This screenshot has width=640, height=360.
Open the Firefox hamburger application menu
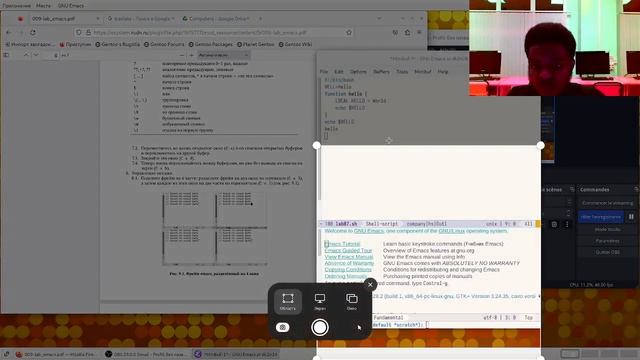(419, 32)
